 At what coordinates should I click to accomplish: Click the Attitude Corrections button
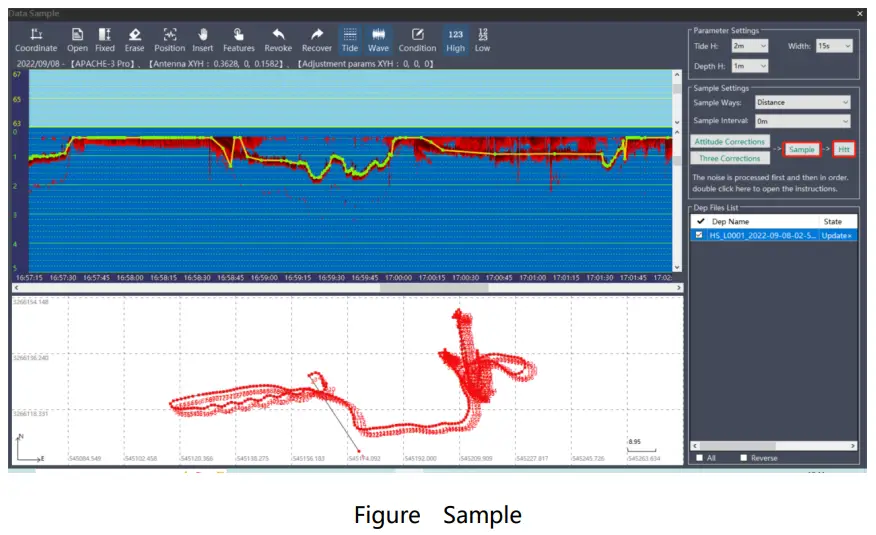(x=730, y=142)
